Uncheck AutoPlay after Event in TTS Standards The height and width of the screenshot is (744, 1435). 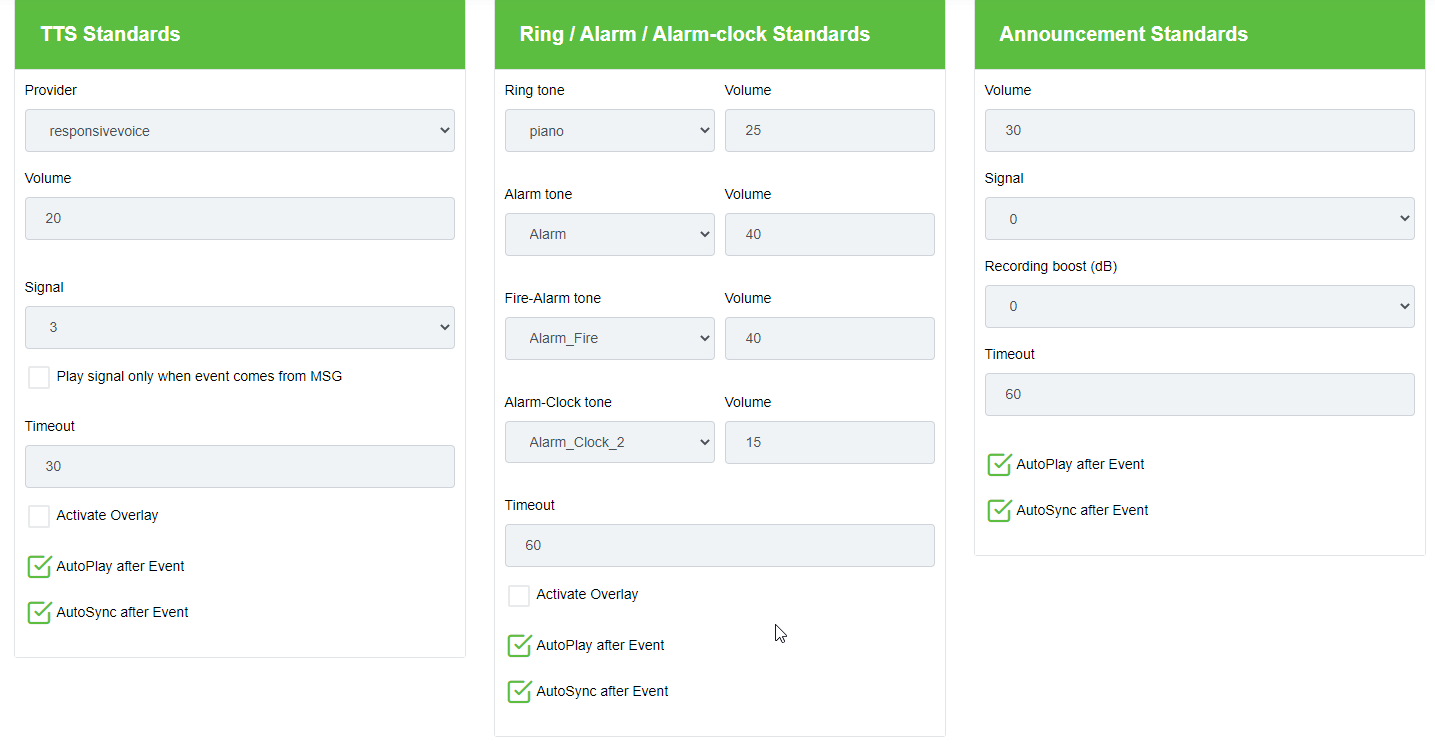click(39, 567)
